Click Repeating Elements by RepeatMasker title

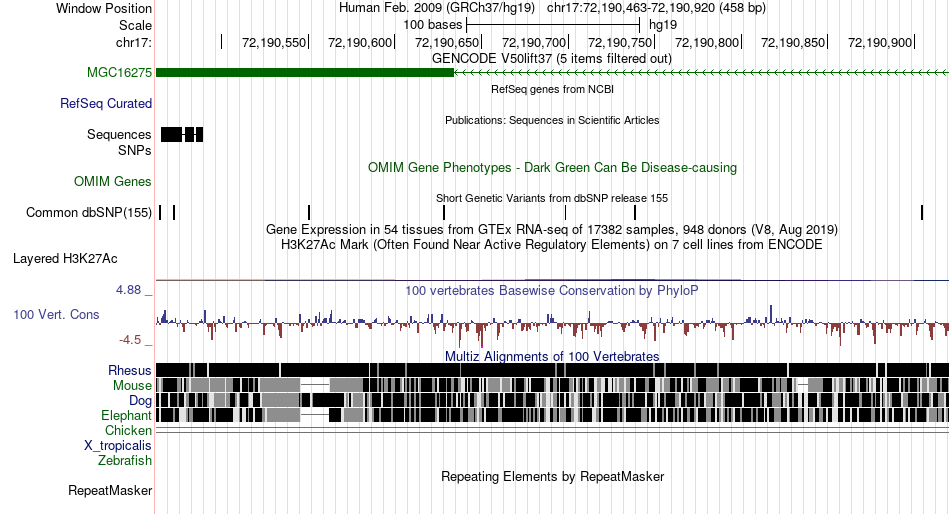[552, 476]
